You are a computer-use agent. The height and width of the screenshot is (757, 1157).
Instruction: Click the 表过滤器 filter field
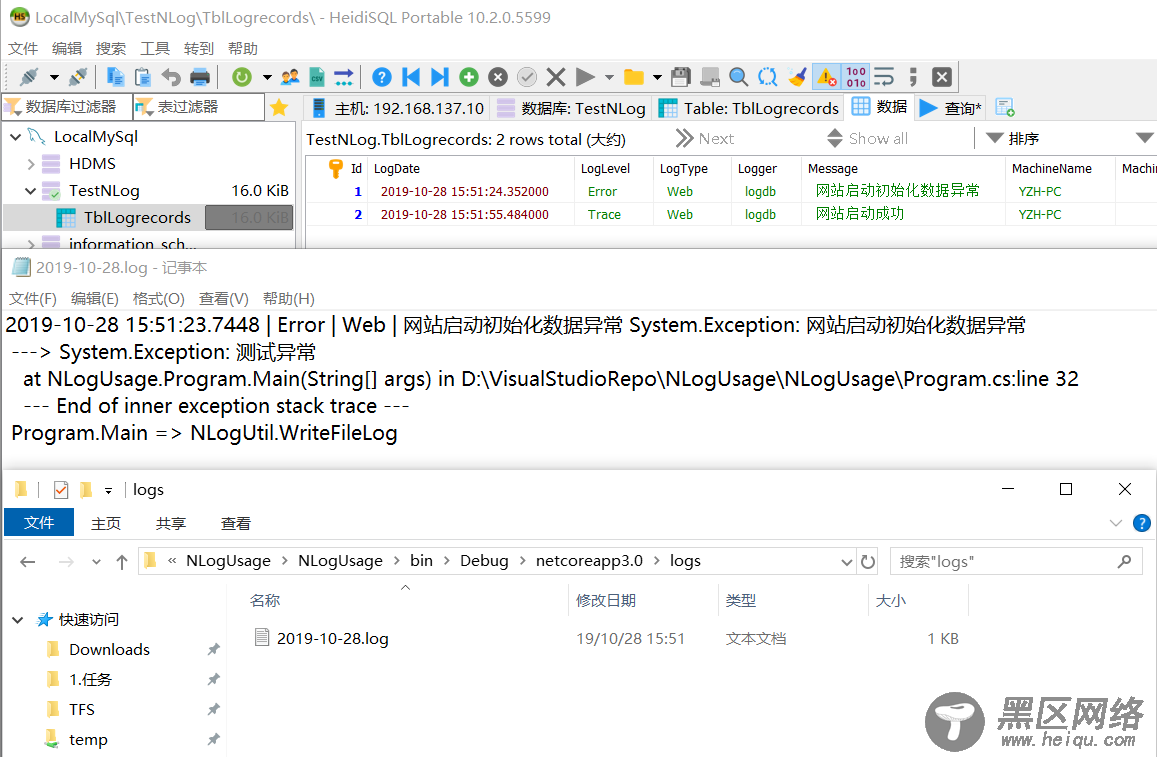pyautogui.click(x=199, y=107)
